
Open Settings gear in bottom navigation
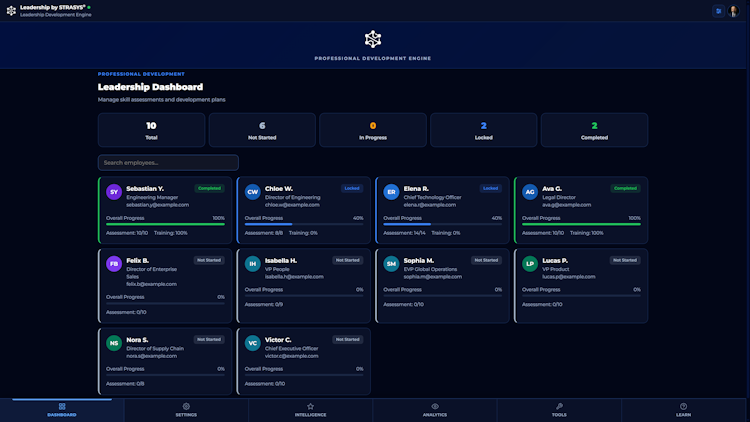click(x=186, y=406)
